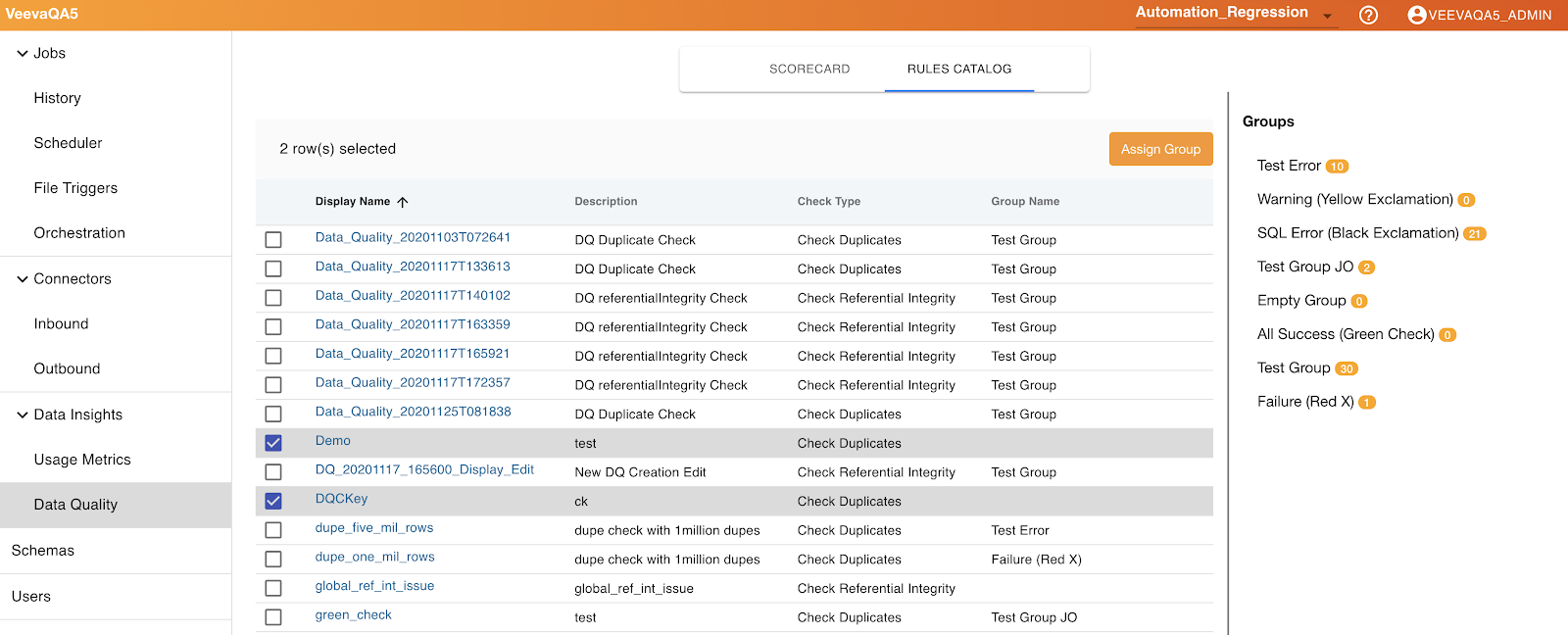Click the SQL Error group count badge
This screenshot has width=1568, height=635.
tap(1474, 234)
